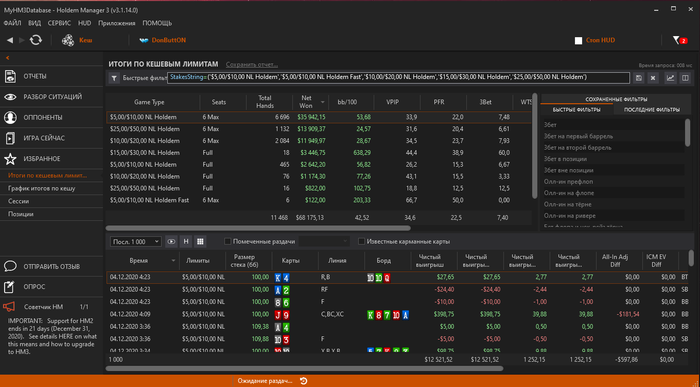
Task: Switch to БЫСТРЫЕ ФИЛЬТРЫ tab
Action: coord(576,110)
